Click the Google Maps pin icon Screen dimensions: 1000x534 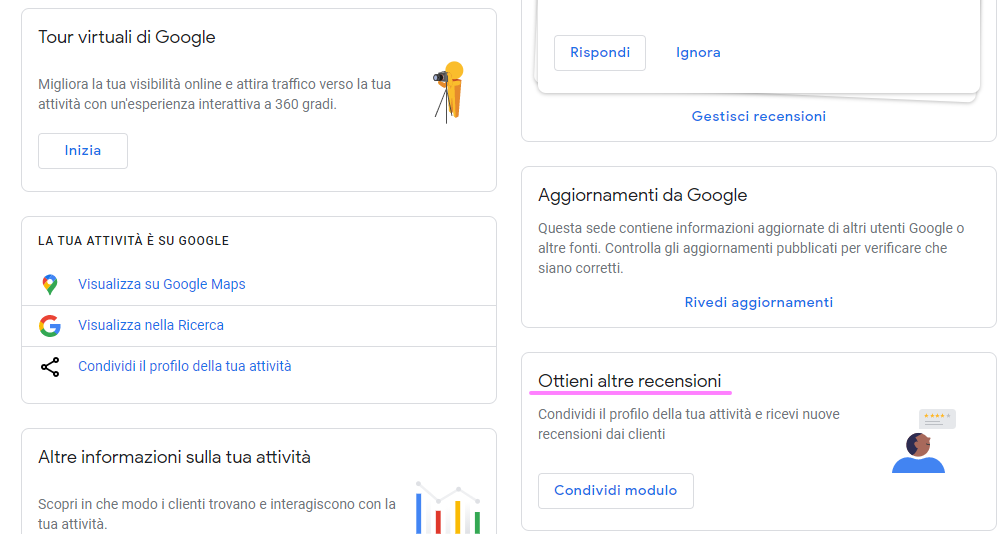pos(50,285)
